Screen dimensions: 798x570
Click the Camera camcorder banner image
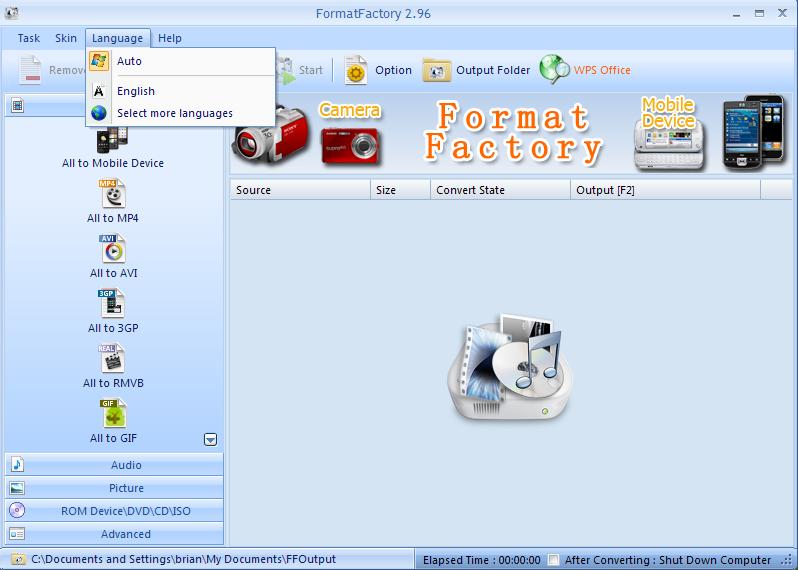[x=271, y=136]
